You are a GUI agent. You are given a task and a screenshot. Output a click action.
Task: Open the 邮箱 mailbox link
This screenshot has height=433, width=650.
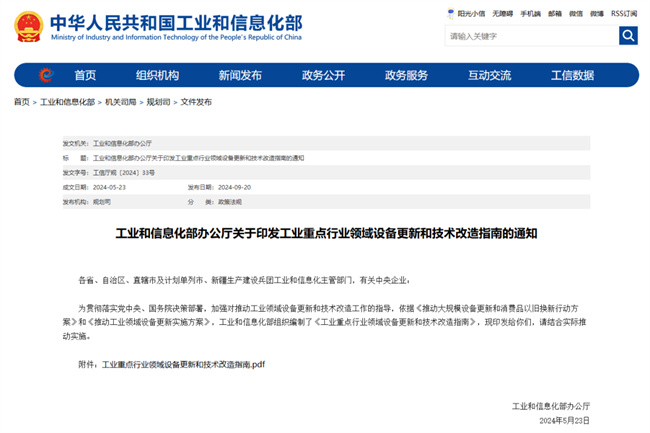pos(555,14)
